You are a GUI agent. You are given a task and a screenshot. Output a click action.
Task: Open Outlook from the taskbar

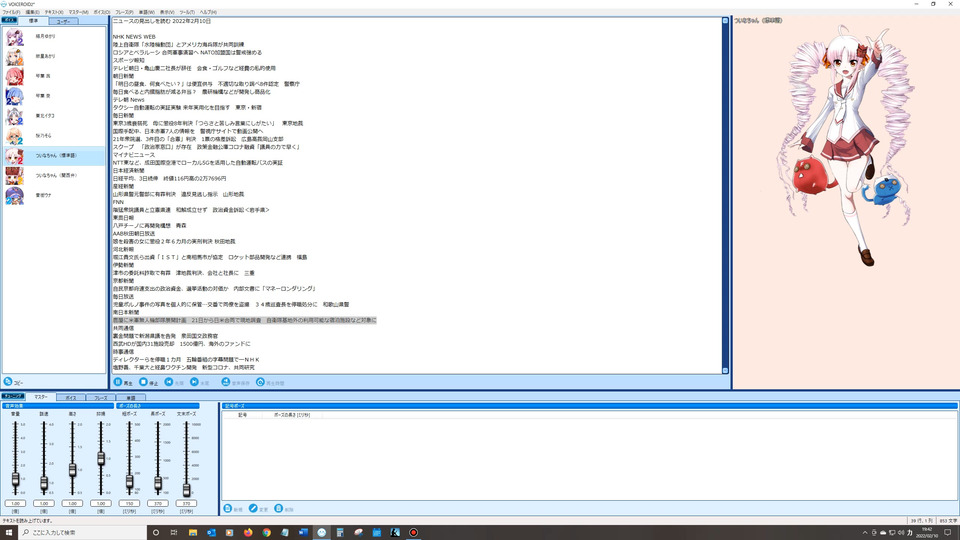pos(211,533)
